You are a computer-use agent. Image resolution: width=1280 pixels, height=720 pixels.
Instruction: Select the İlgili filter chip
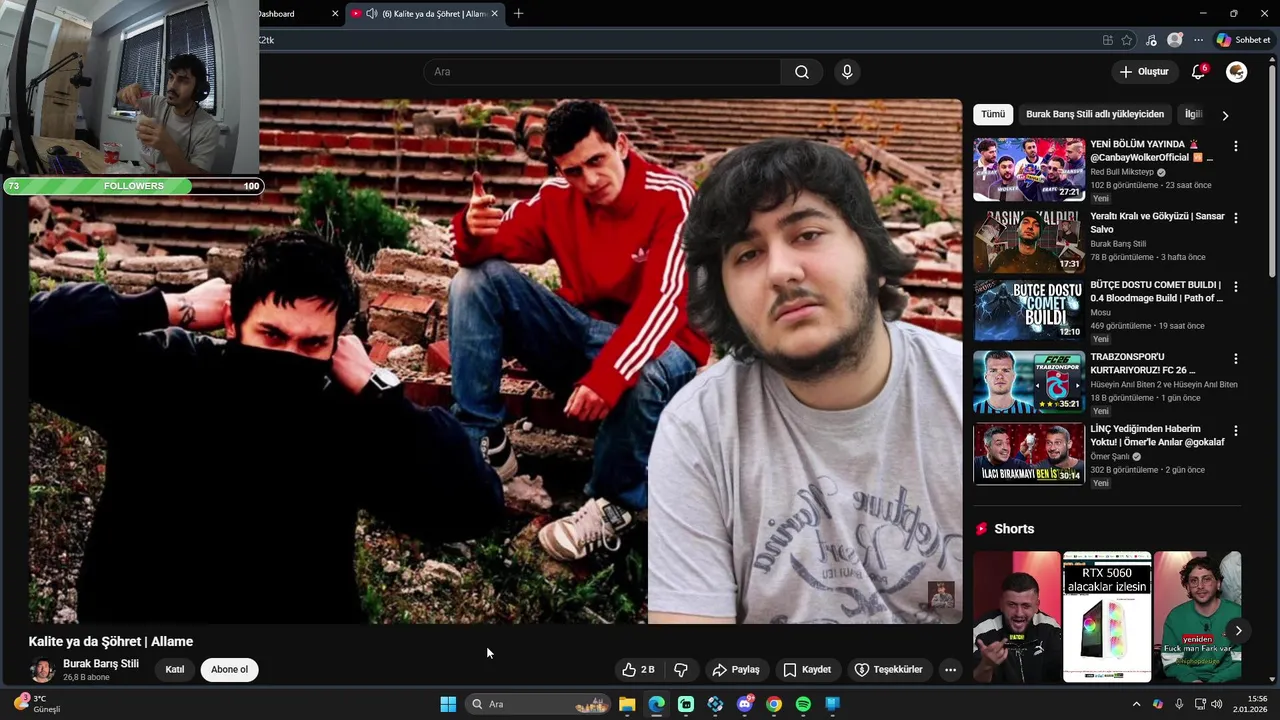click(x=1193, y=114)
